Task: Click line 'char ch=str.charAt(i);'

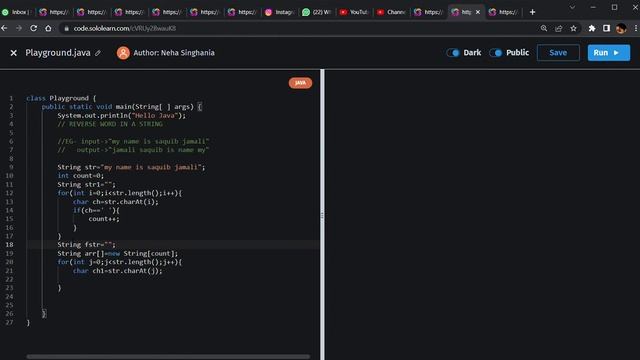Action: coord(116,202)
